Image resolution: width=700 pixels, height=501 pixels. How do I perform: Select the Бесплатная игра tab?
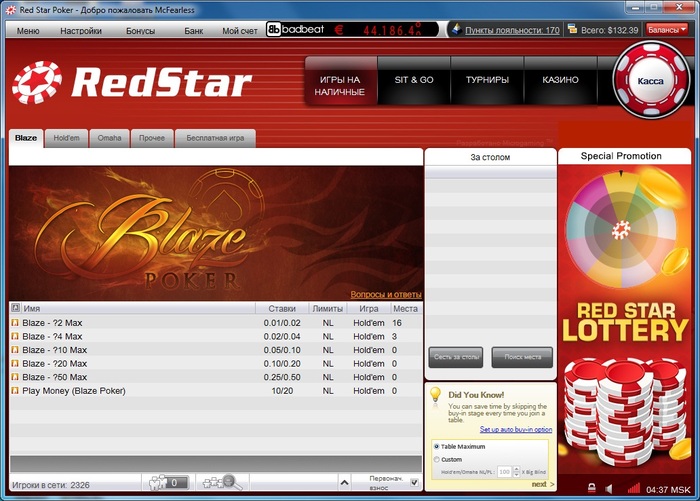[215, 138]
